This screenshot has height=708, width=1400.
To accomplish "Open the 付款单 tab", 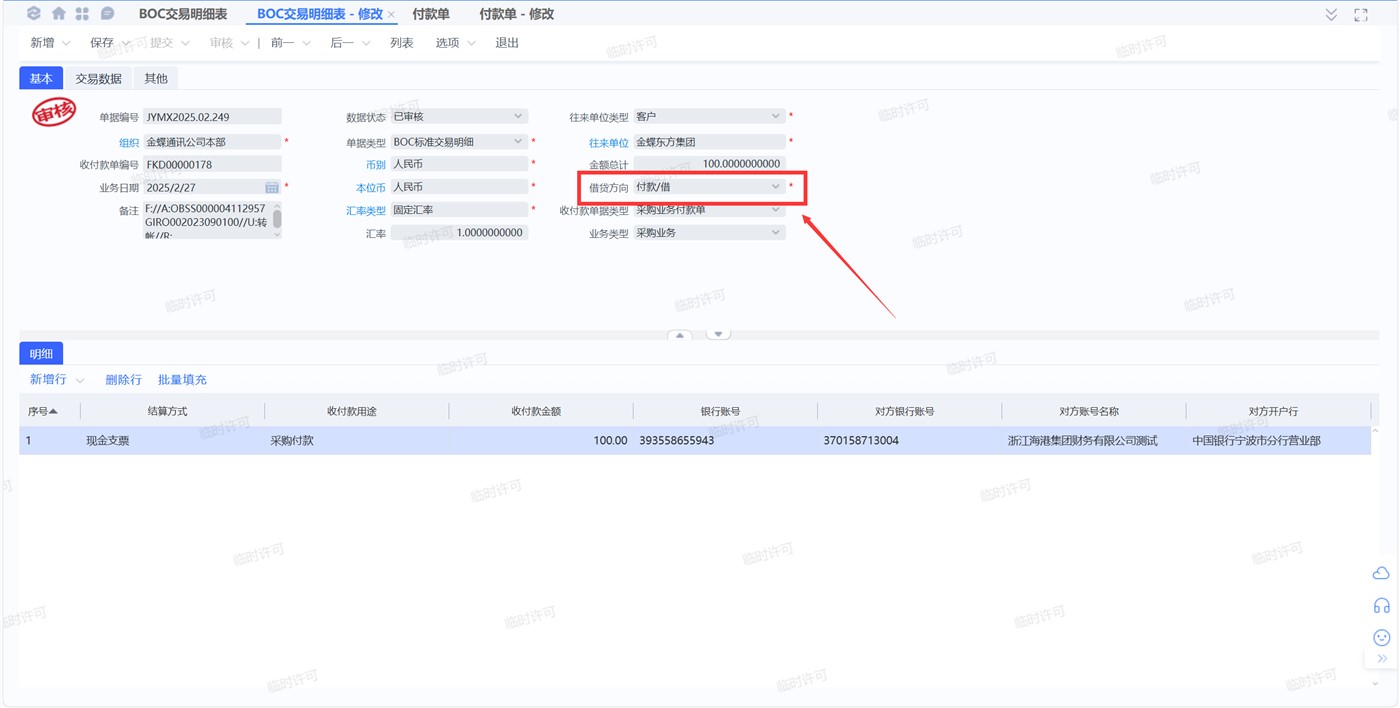I will 431,14.
